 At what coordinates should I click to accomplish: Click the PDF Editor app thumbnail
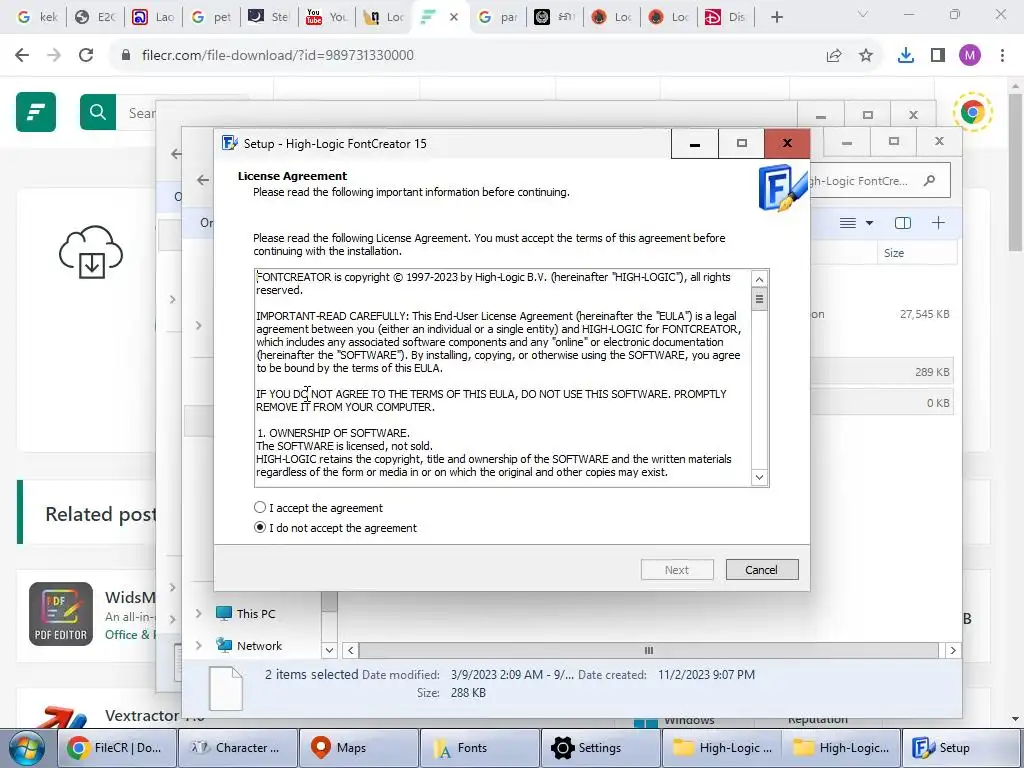(x=61, y=614)
